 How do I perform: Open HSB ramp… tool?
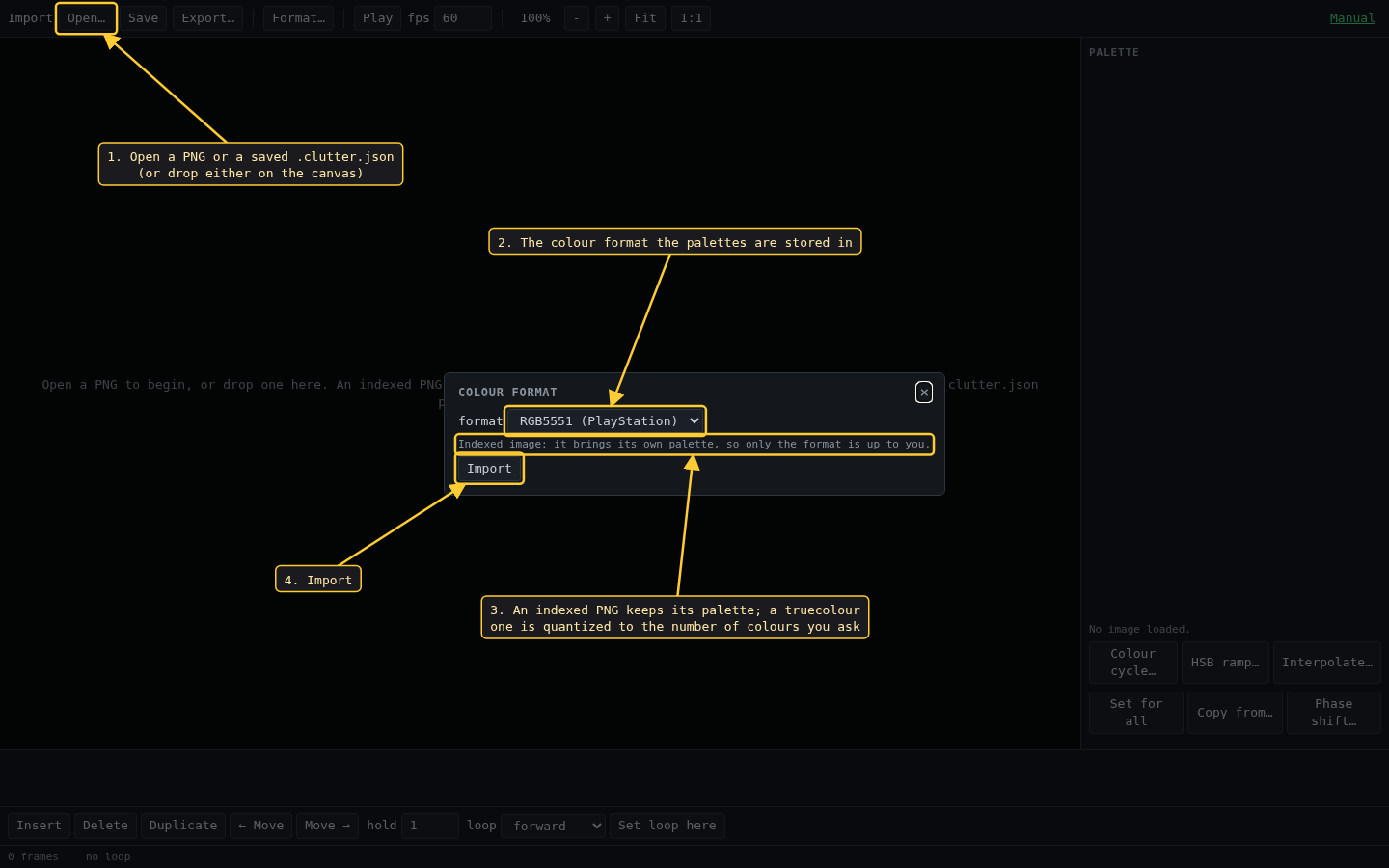(x=1225, y=663)
